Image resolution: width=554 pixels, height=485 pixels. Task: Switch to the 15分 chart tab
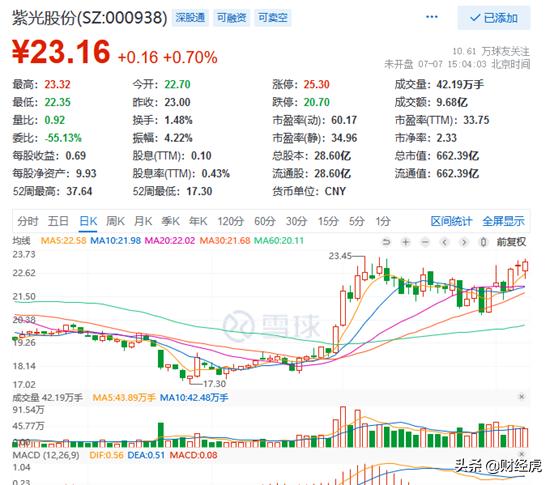pos(328,221)
